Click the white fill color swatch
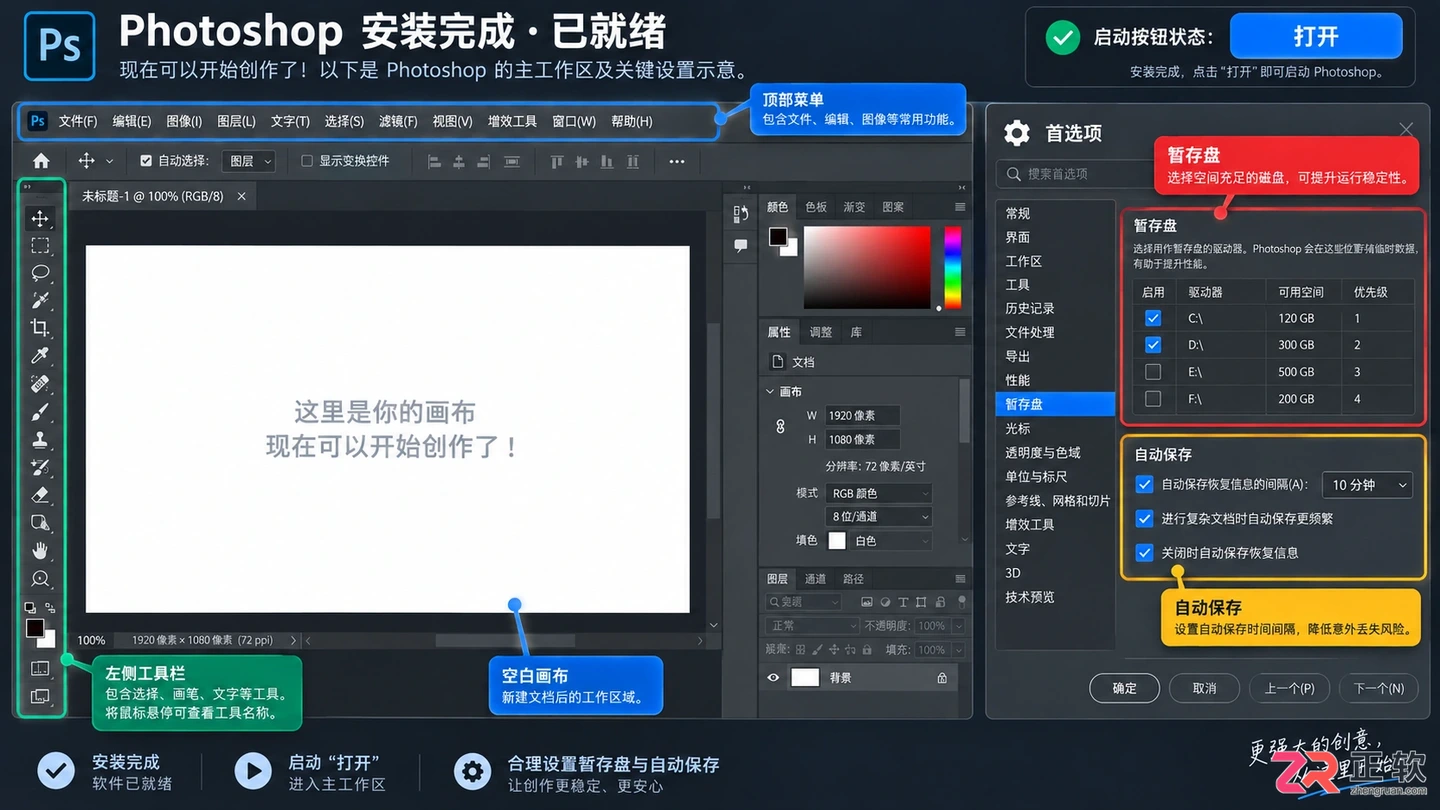 click(x=837, y=541)
